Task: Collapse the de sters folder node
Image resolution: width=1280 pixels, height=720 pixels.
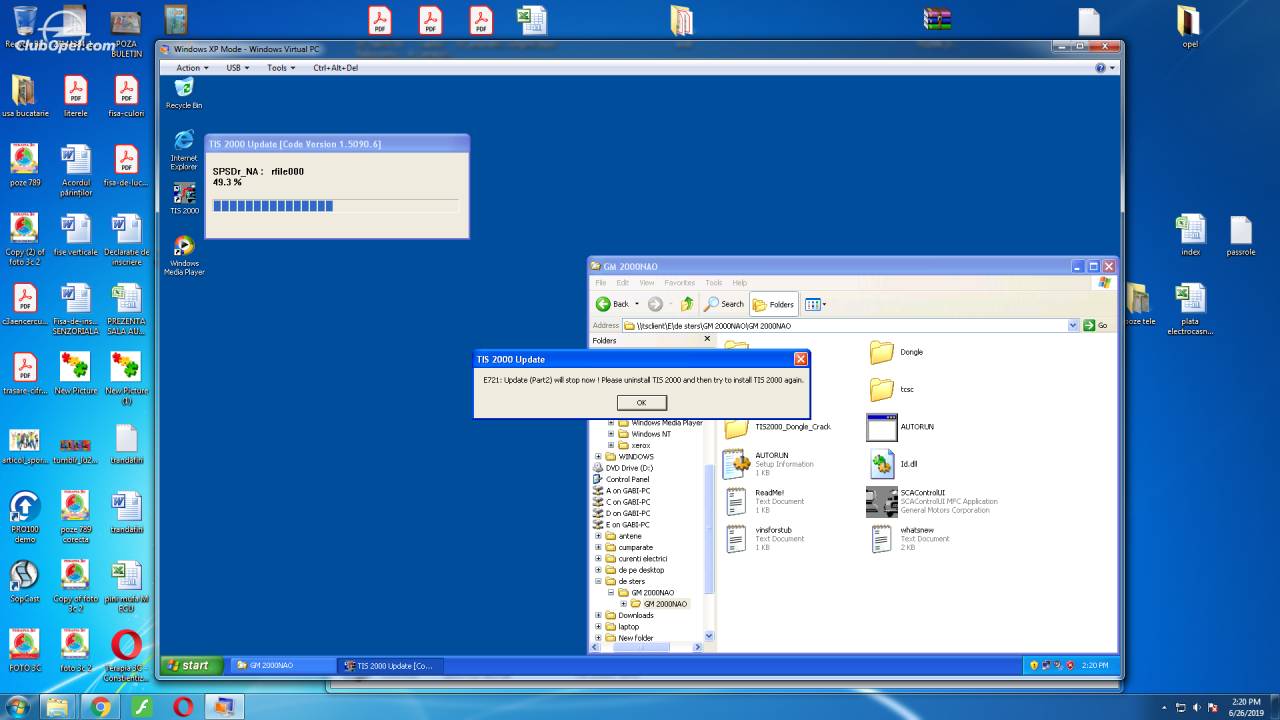Action: click(598, 581)
